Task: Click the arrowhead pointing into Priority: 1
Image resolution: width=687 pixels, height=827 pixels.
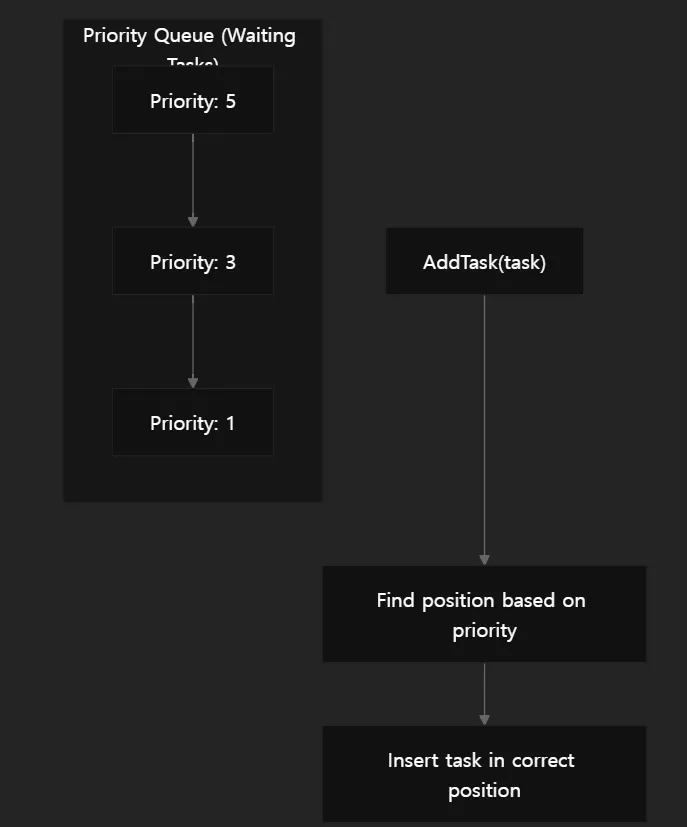Action: (x=193, y=382)
